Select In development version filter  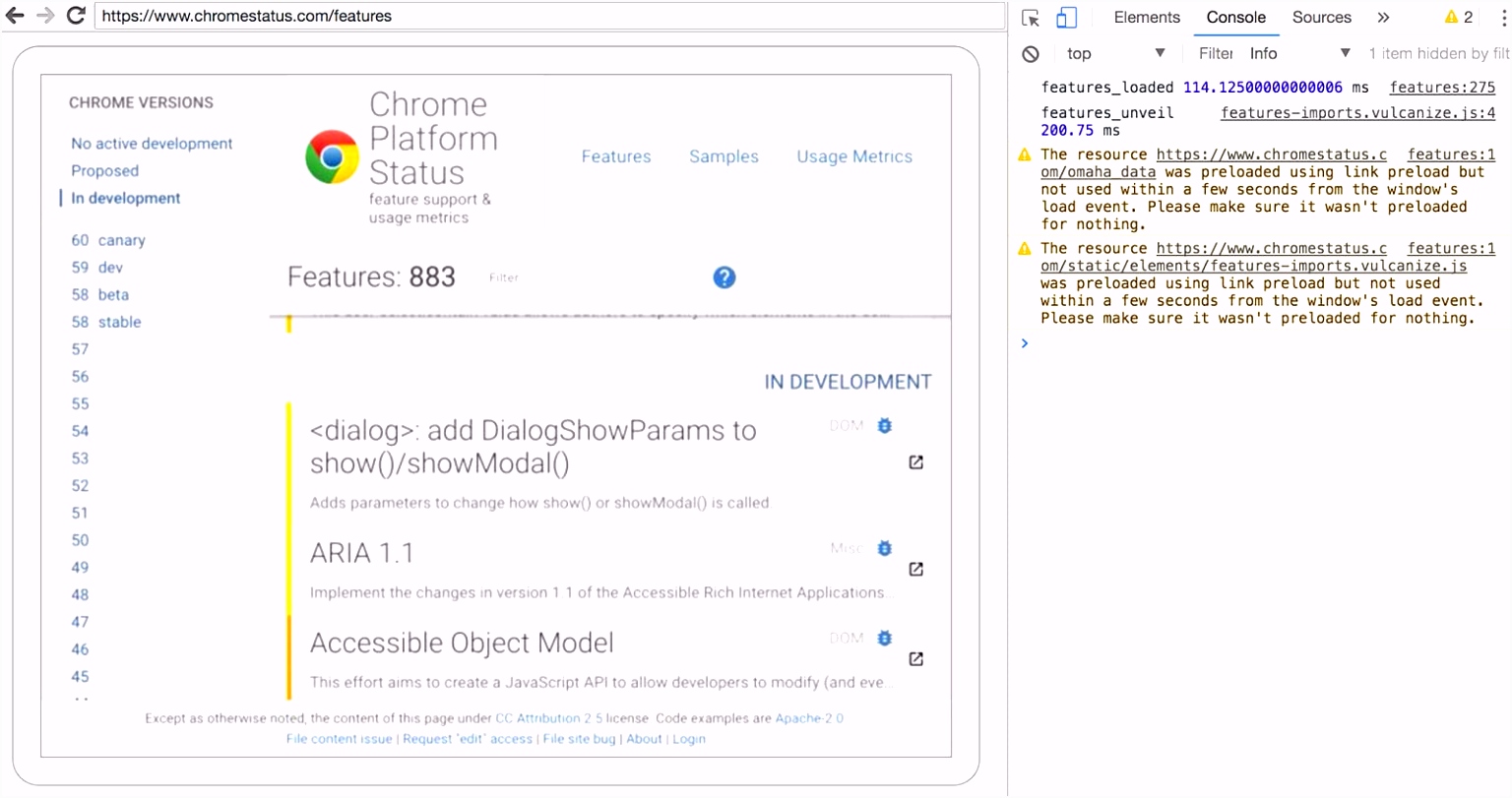tap(126, 198)
